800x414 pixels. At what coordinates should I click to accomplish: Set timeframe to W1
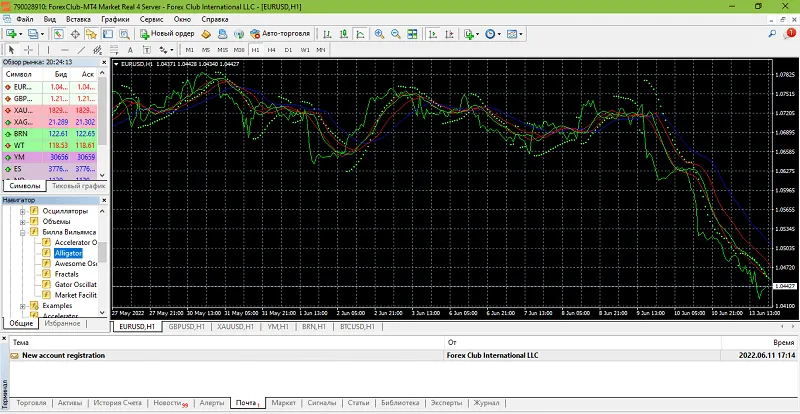tap(305, 50)
